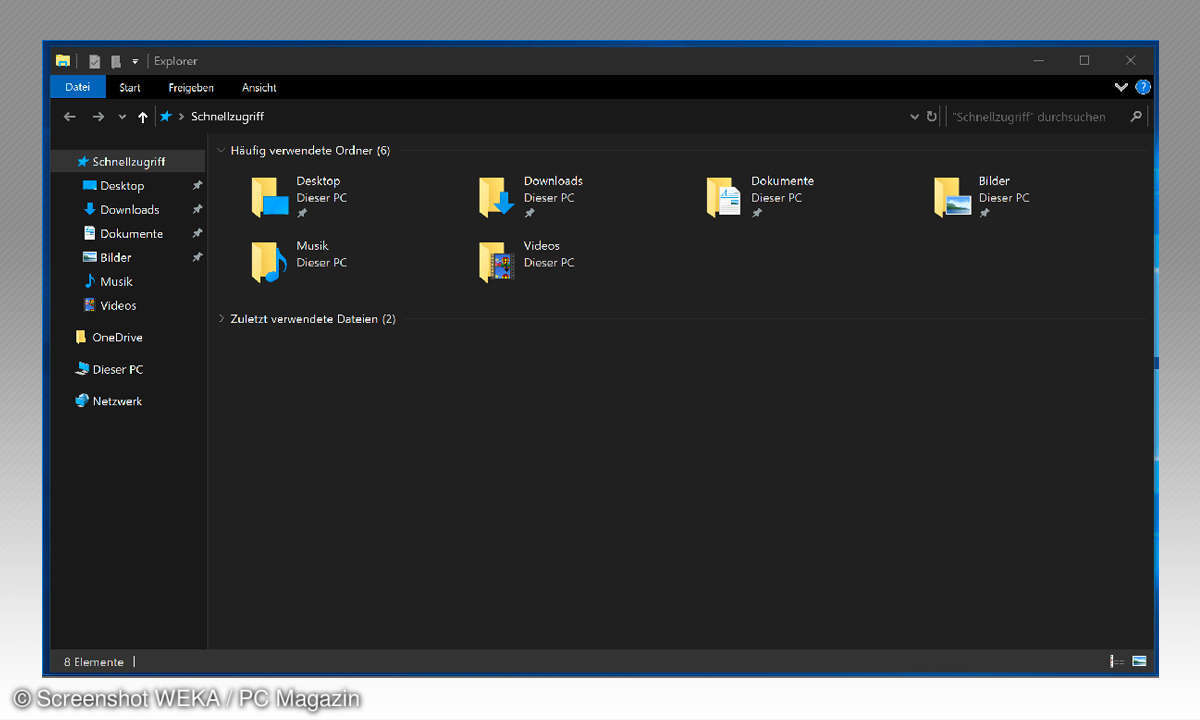
Task: Select Dieser PC in navigation pane
Action: (x=117, y=369)
